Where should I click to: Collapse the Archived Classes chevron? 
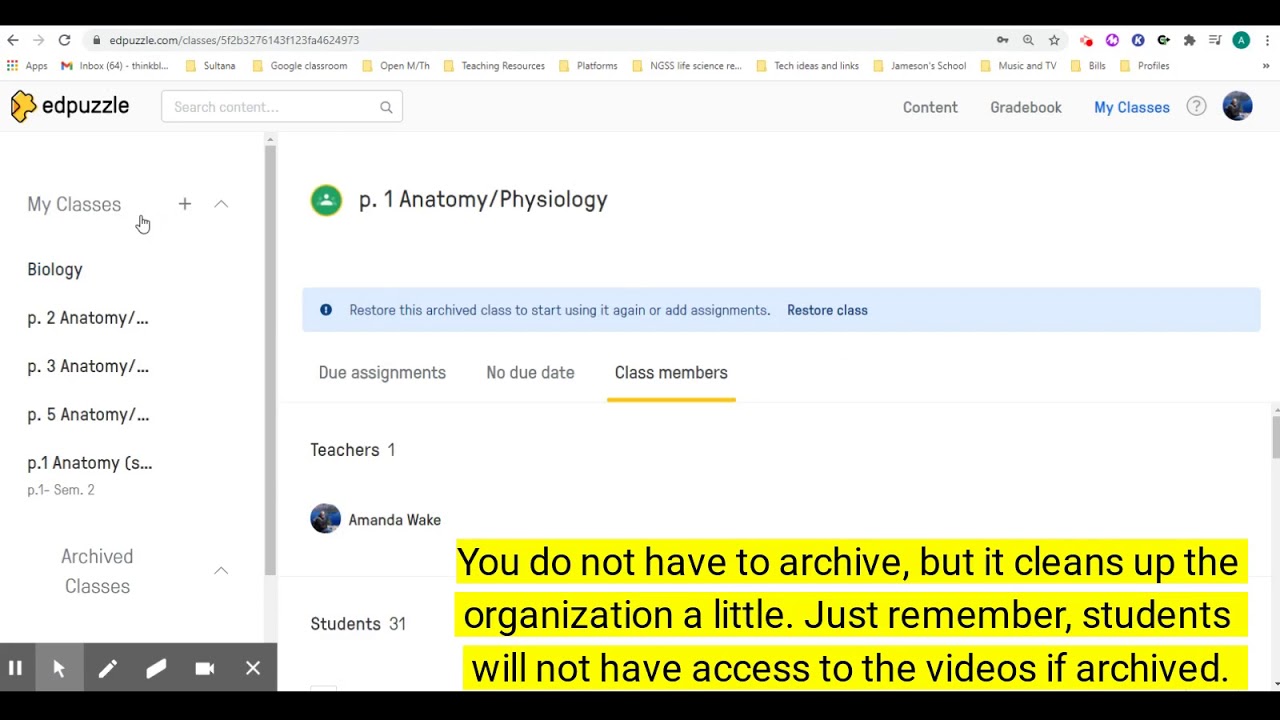click(221, 570)
